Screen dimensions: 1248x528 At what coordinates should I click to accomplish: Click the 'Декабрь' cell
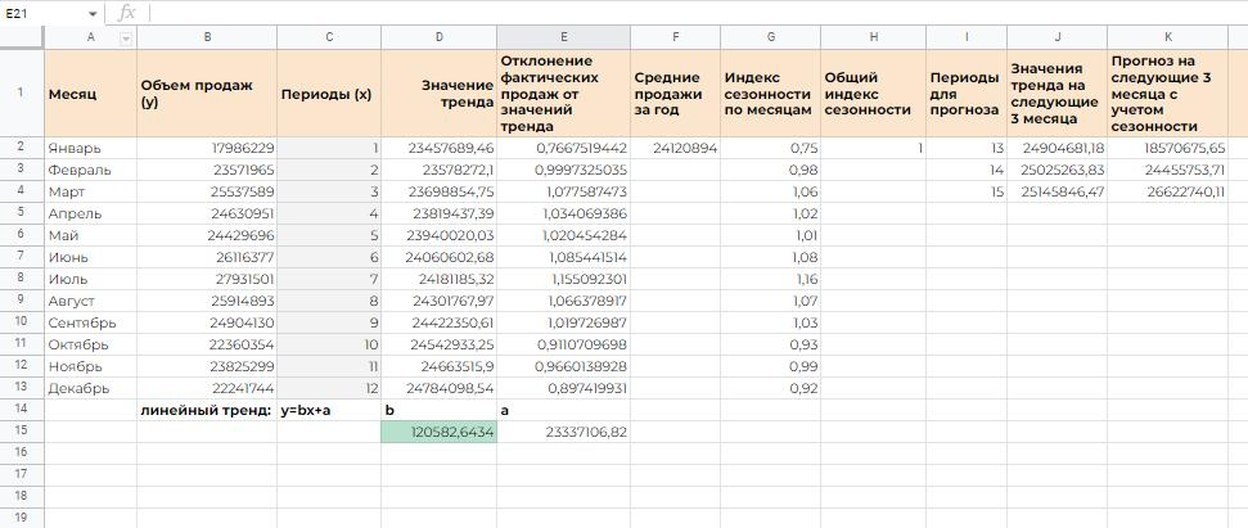click(90, 388)
